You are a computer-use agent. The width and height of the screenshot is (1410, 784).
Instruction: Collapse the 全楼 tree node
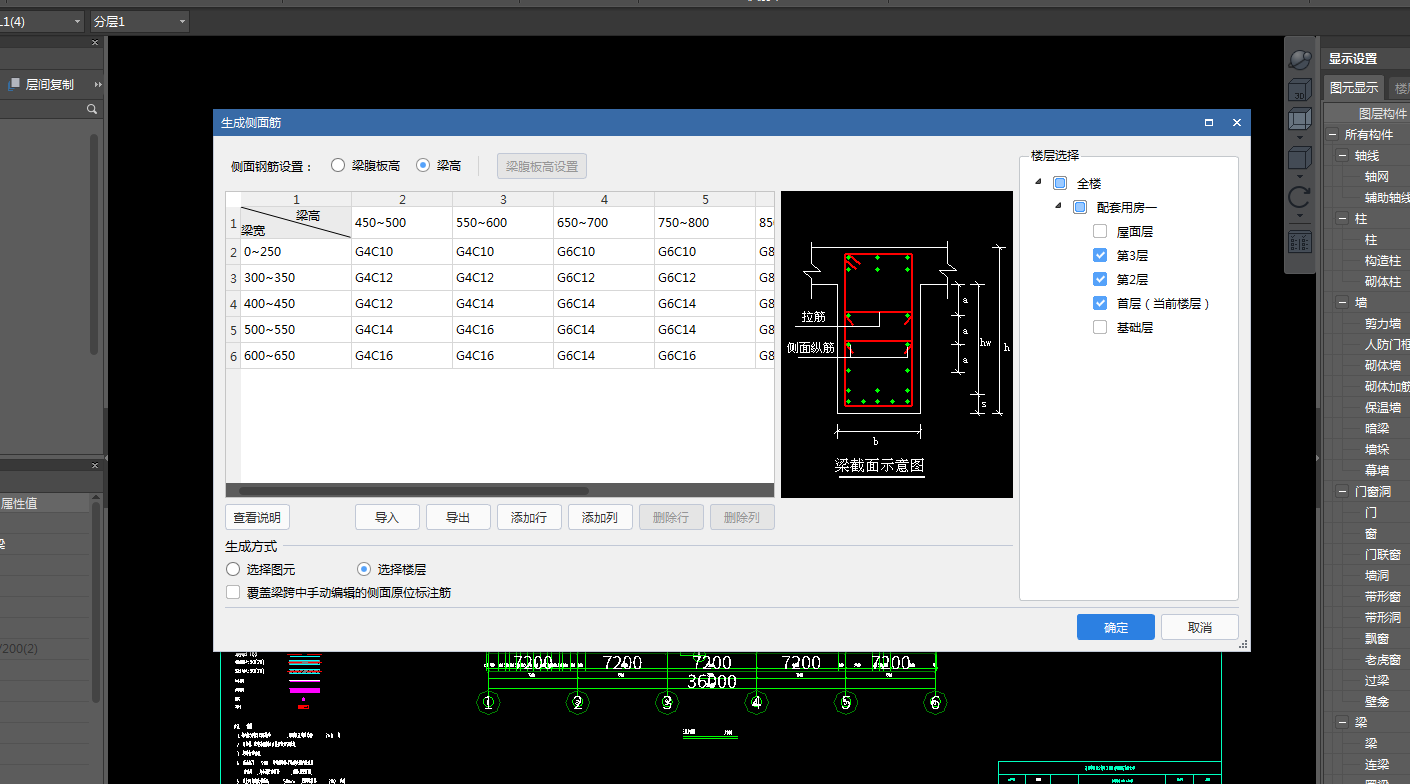pos(1037,182)
